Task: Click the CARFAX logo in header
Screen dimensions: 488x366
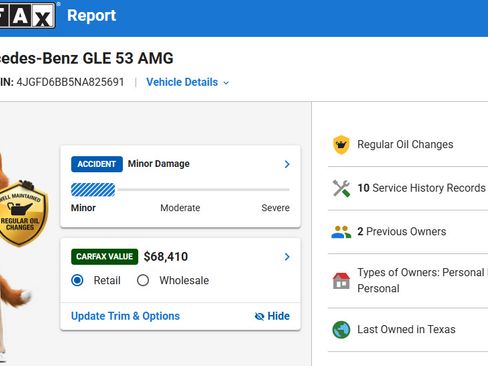Action: point(27,15)
